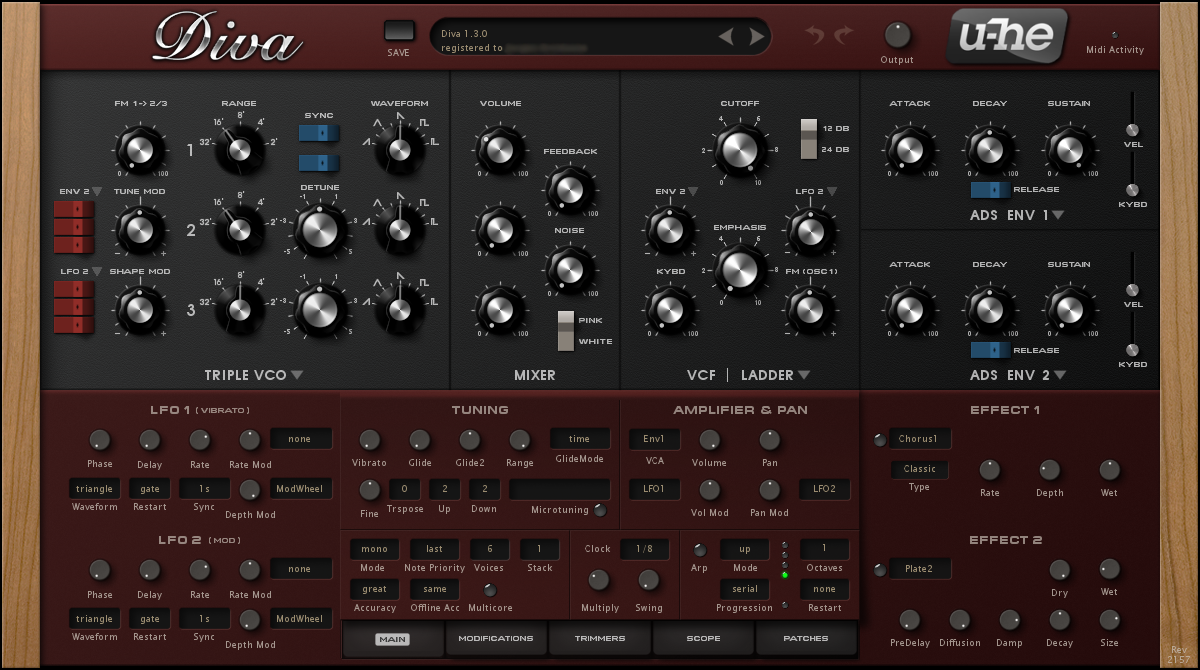Viewport: 1200px width, 670px height.
Task: Toggle the 12 dB / 24 dB filter switch
Action: pos(809,139)
